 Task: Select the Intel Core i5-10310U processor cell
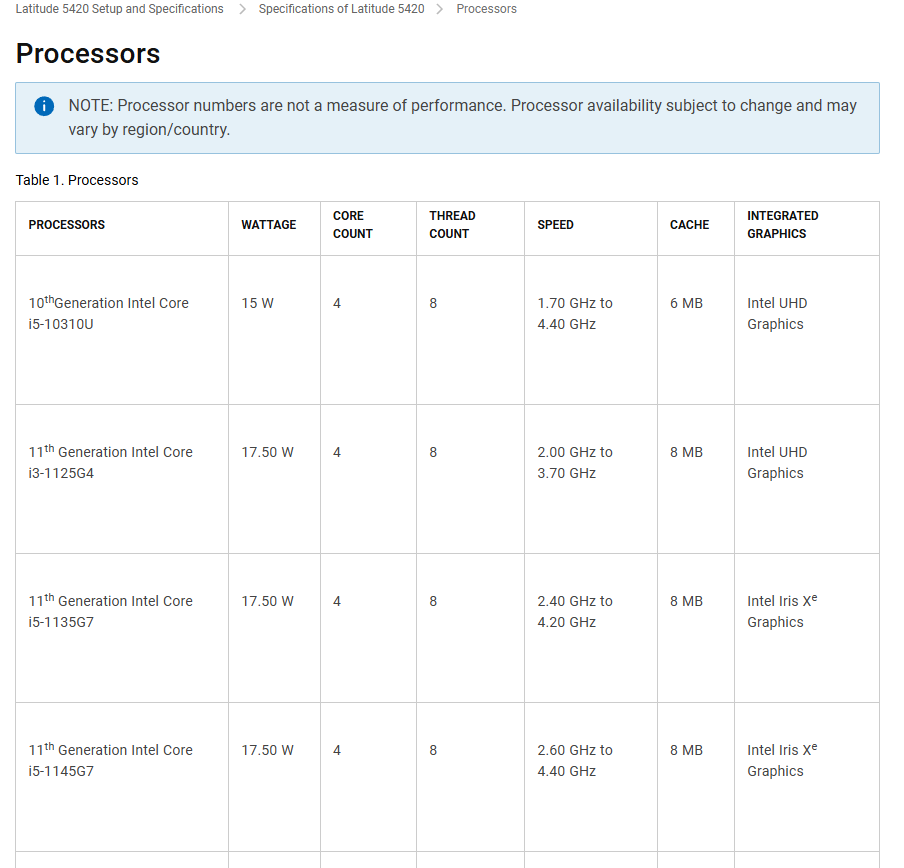click(108, 313)
